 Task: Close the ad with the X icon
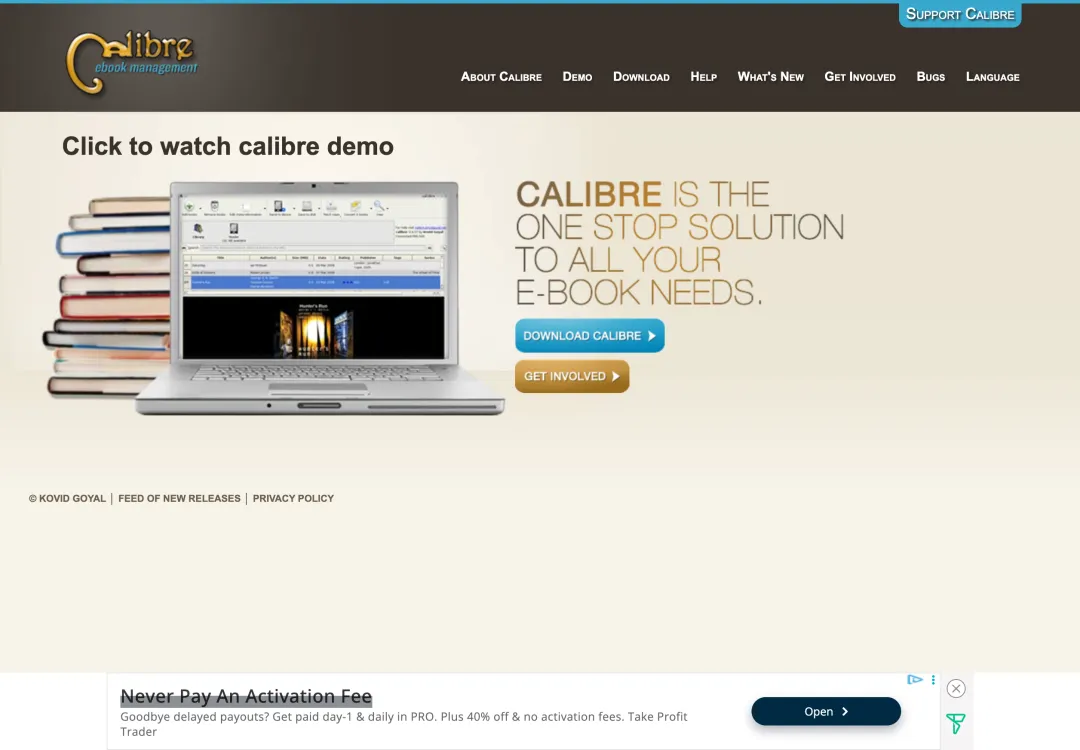[x=956, y=688]
